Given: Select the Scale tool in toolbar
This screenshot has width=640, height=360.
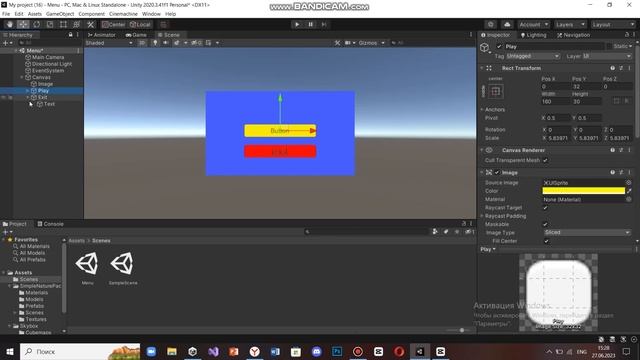Looking at the screenshot, I should tap(50, 24).
